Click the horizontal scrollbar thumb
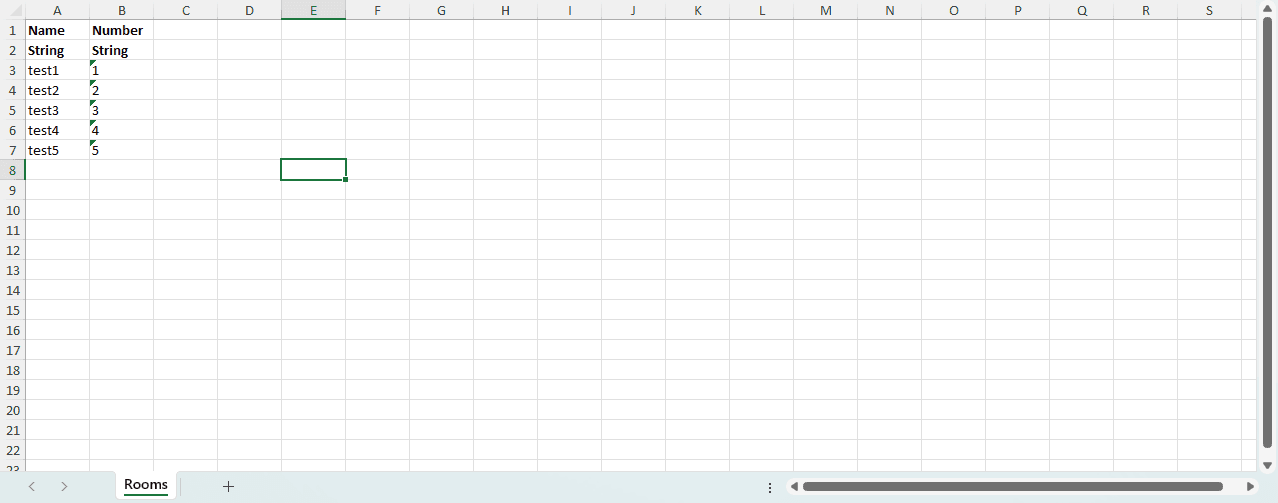Image resolution: width=1278 pixels, height=503 pixels. tap(1012, 487)
